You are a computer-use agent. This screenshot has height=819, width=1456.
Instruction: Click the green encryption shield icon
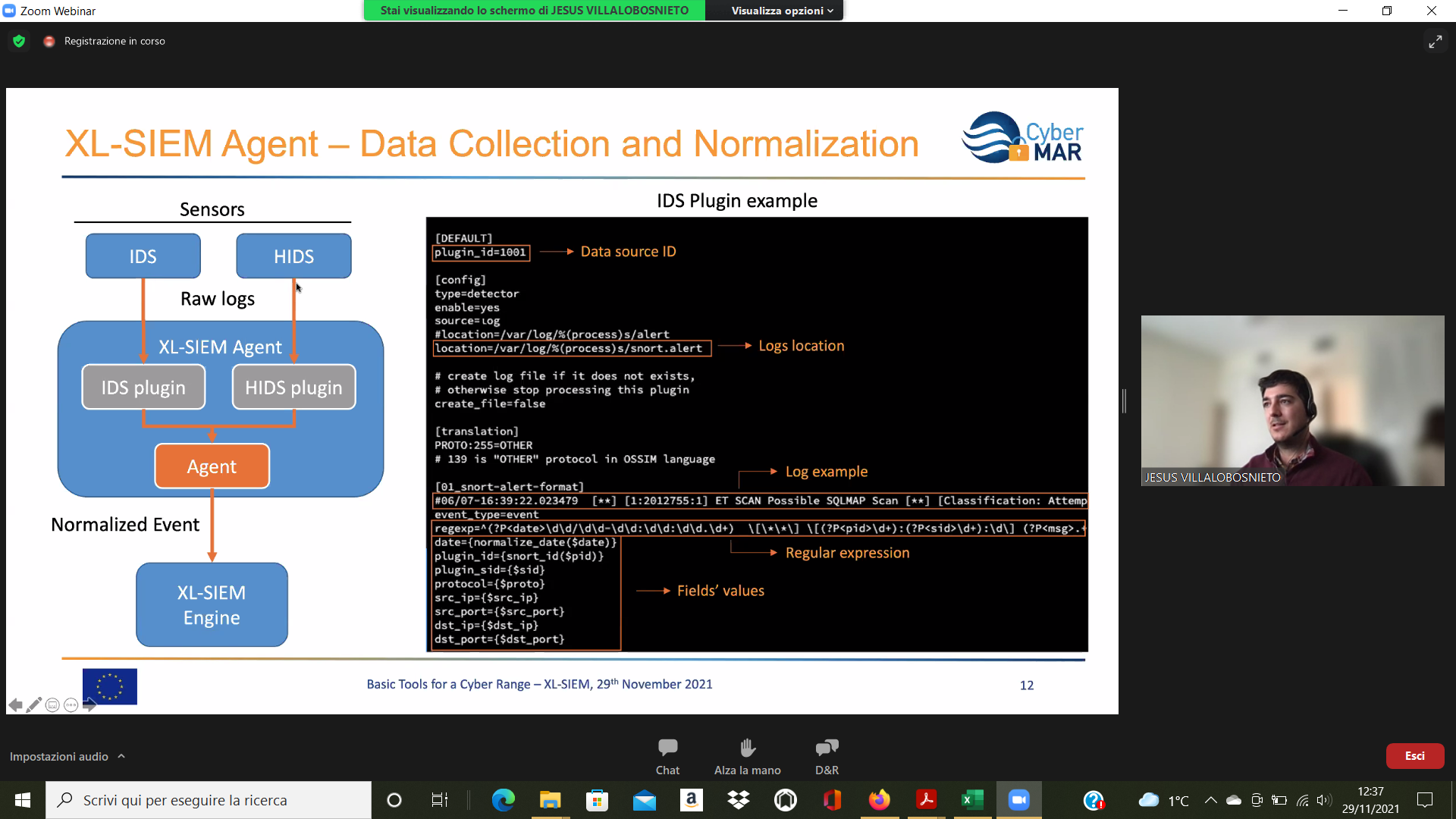click(19, 41)
